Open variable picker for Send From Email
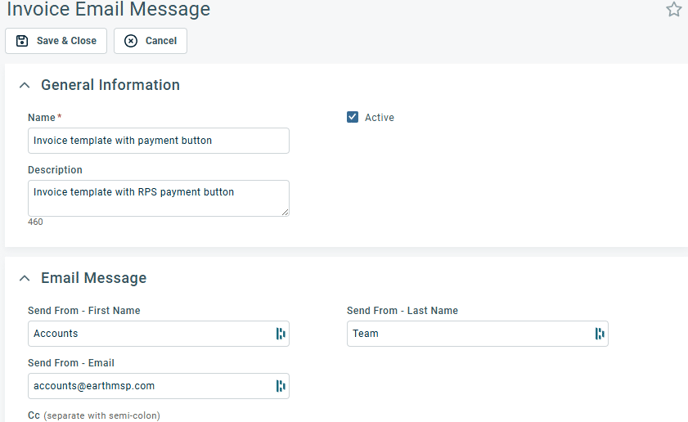The height and width of the screenshot is (422, 688). coord(280,386)
